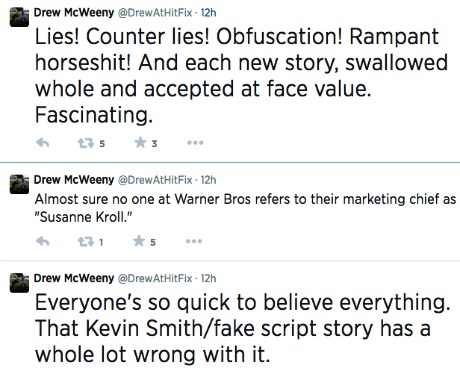The width and height of the screenshot is (460, 374).
Task: Open 12h timestamp of 'Susanne Kroll' tweet
Action: pos(208,180)
